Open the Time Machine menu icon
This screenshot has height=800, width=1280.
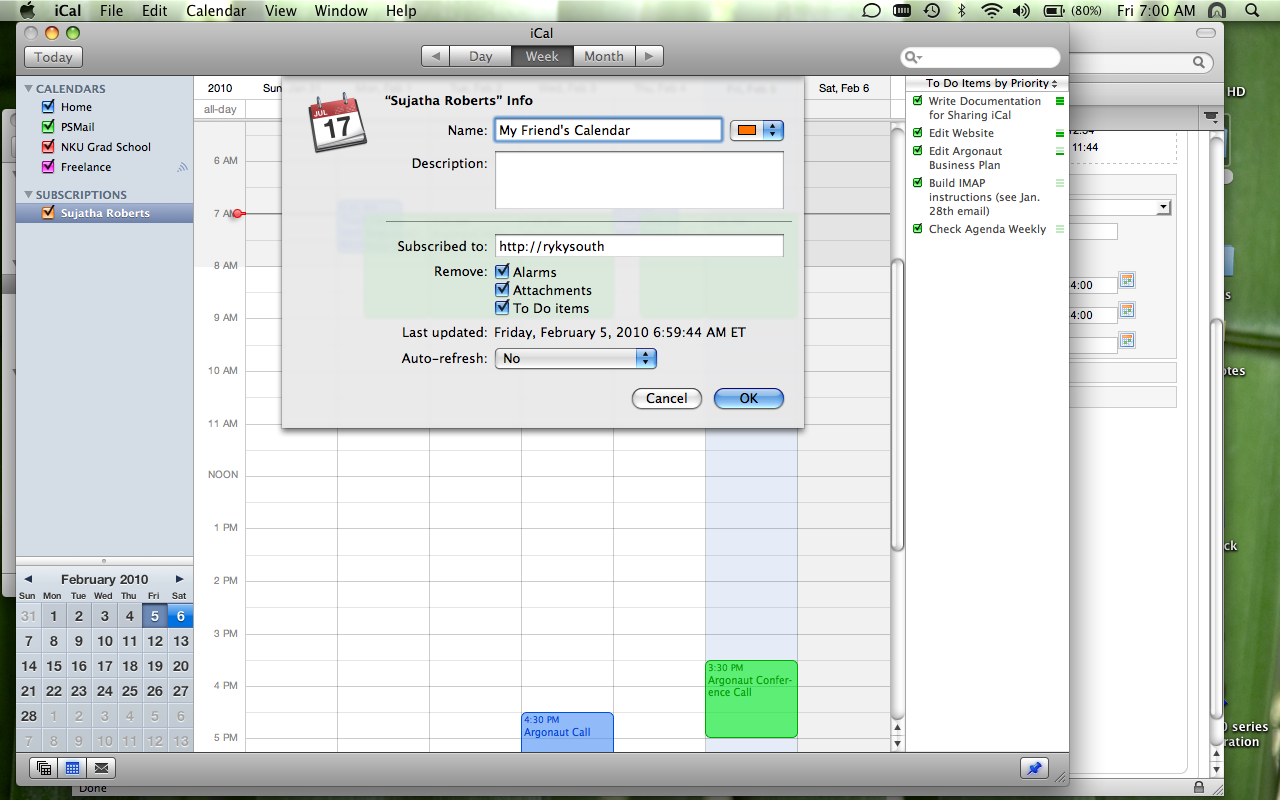click(x=931, y=11)
